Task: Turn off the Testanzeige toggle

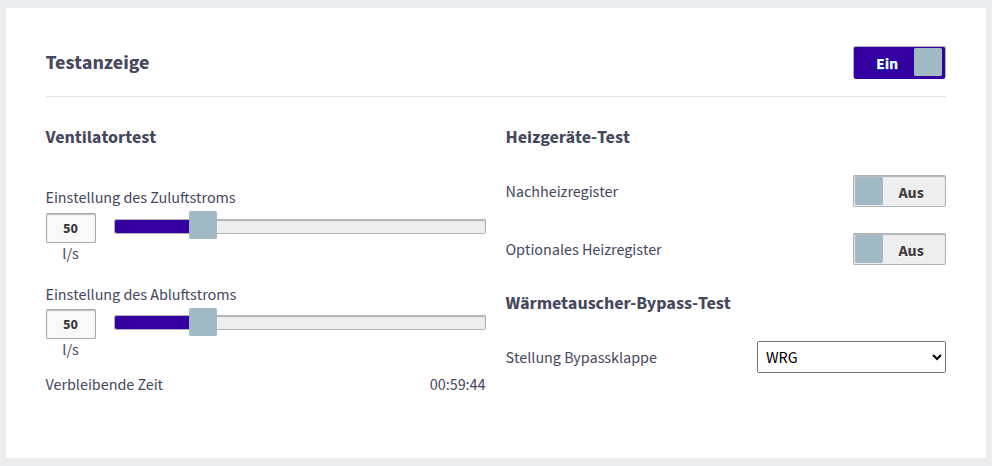Action: tap(898, 63)
